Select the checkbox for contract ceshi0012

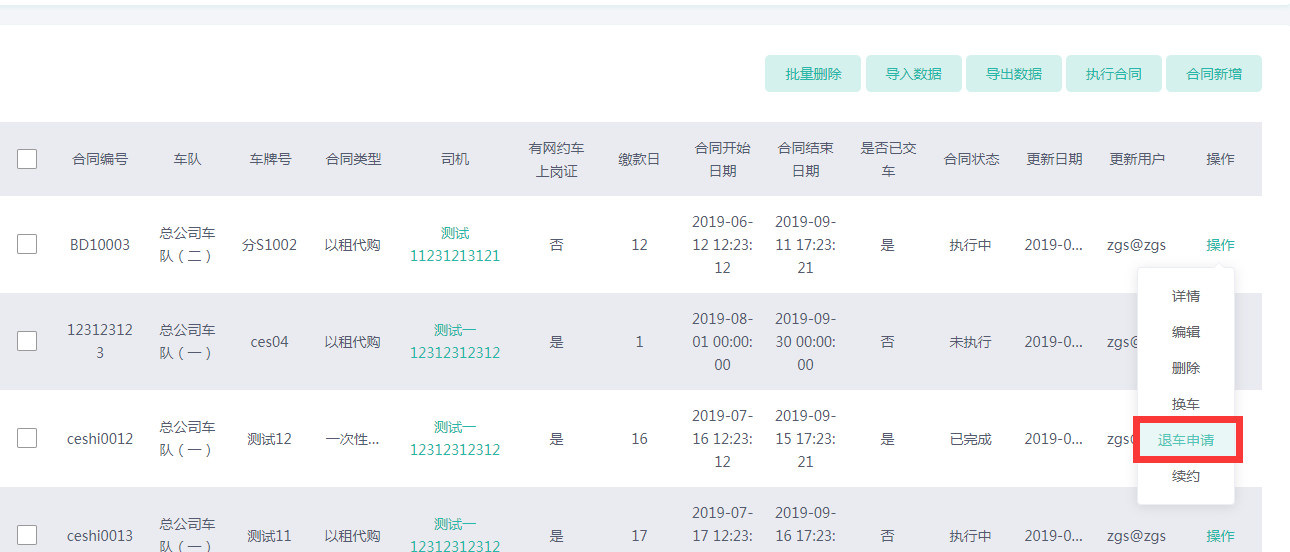click(x=27, y=438)
